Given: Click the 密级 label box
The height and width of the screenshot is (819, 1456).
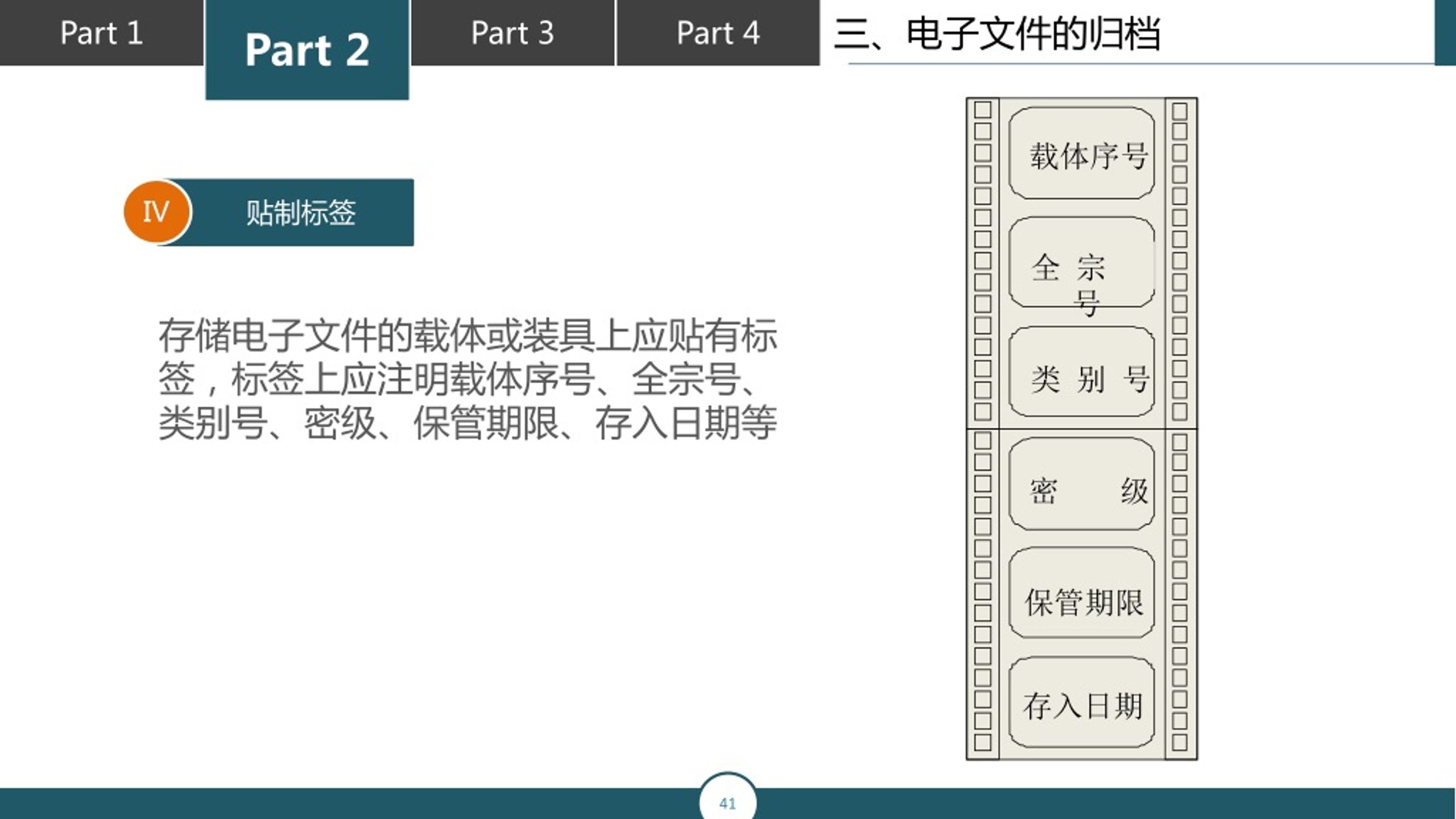Looking at the screenshot, I should [1081, 485].
